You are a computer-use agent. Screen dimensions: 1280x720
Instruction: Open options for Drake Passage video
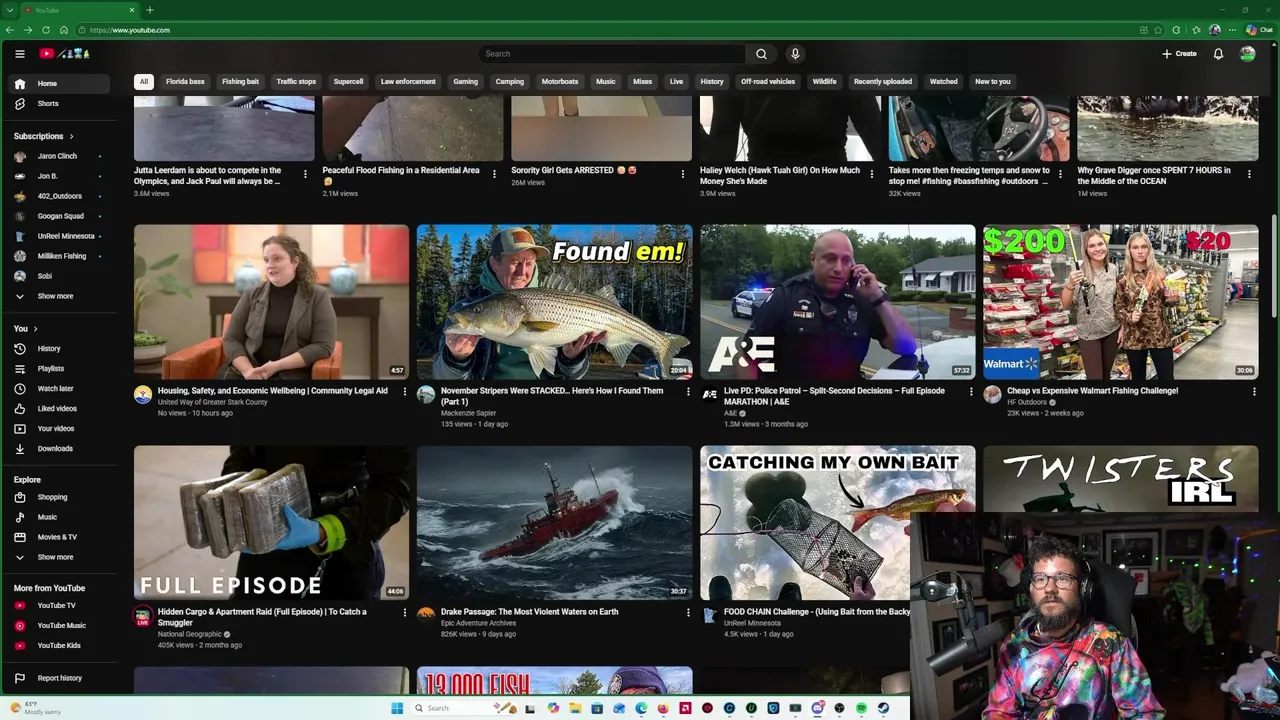point(688,613)
